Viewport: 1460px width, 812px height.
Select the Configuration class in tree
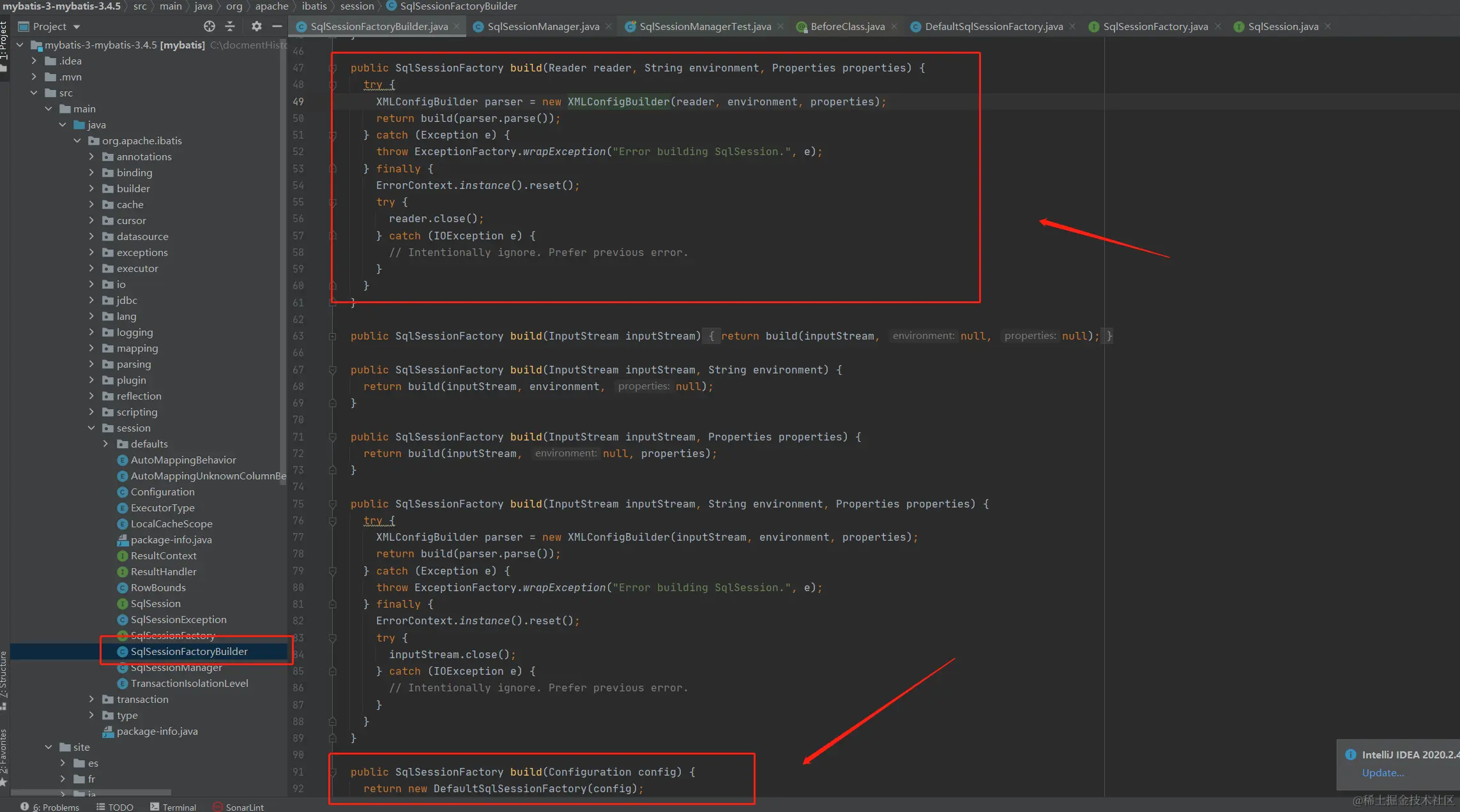(162, 492)
